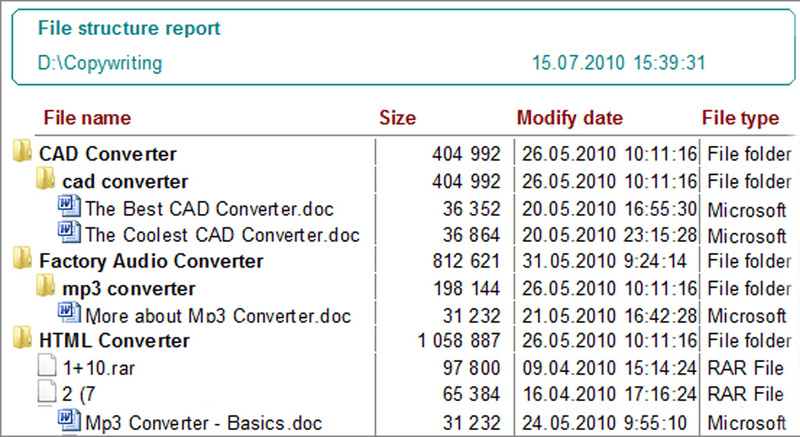The image size is (800, 437).
Task: Click modify date 21.05.2010 16:42:28
Action: click(x=609, y=316)
